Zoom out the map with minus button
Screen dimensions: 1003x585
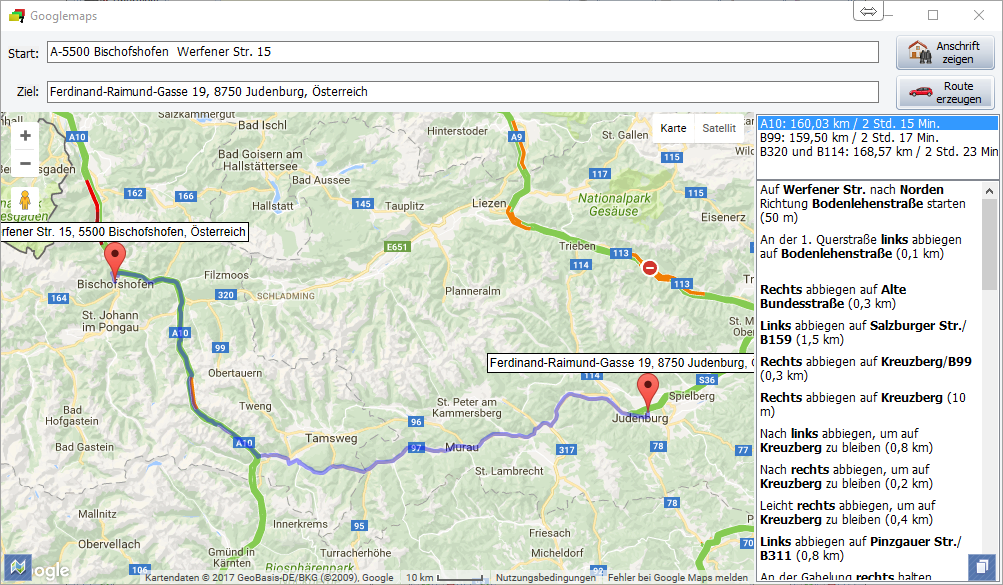coord(25,163)
